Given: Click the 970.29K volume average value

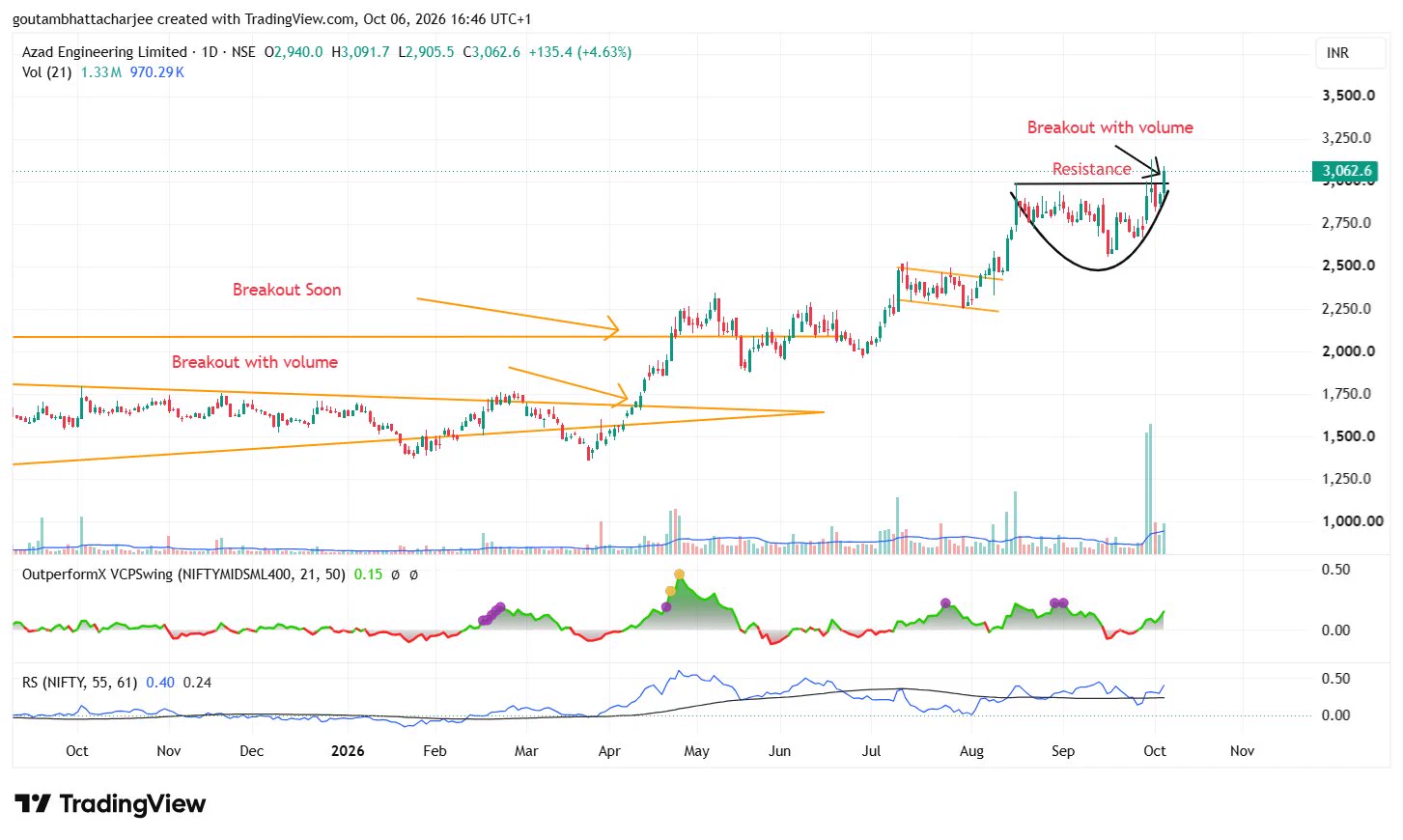Looking at the screenshot, I should pos(156,72).
